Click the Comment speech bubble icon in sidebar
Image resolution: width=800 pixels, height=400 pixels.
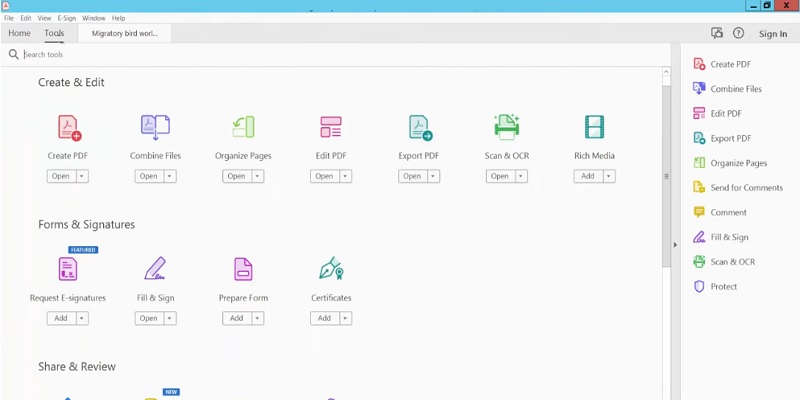click(699, 212)
